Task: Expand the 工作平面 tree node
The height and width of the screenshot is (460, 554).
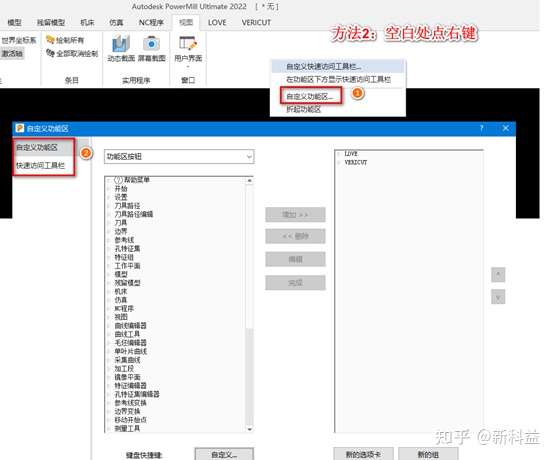Action: (109, 266)
